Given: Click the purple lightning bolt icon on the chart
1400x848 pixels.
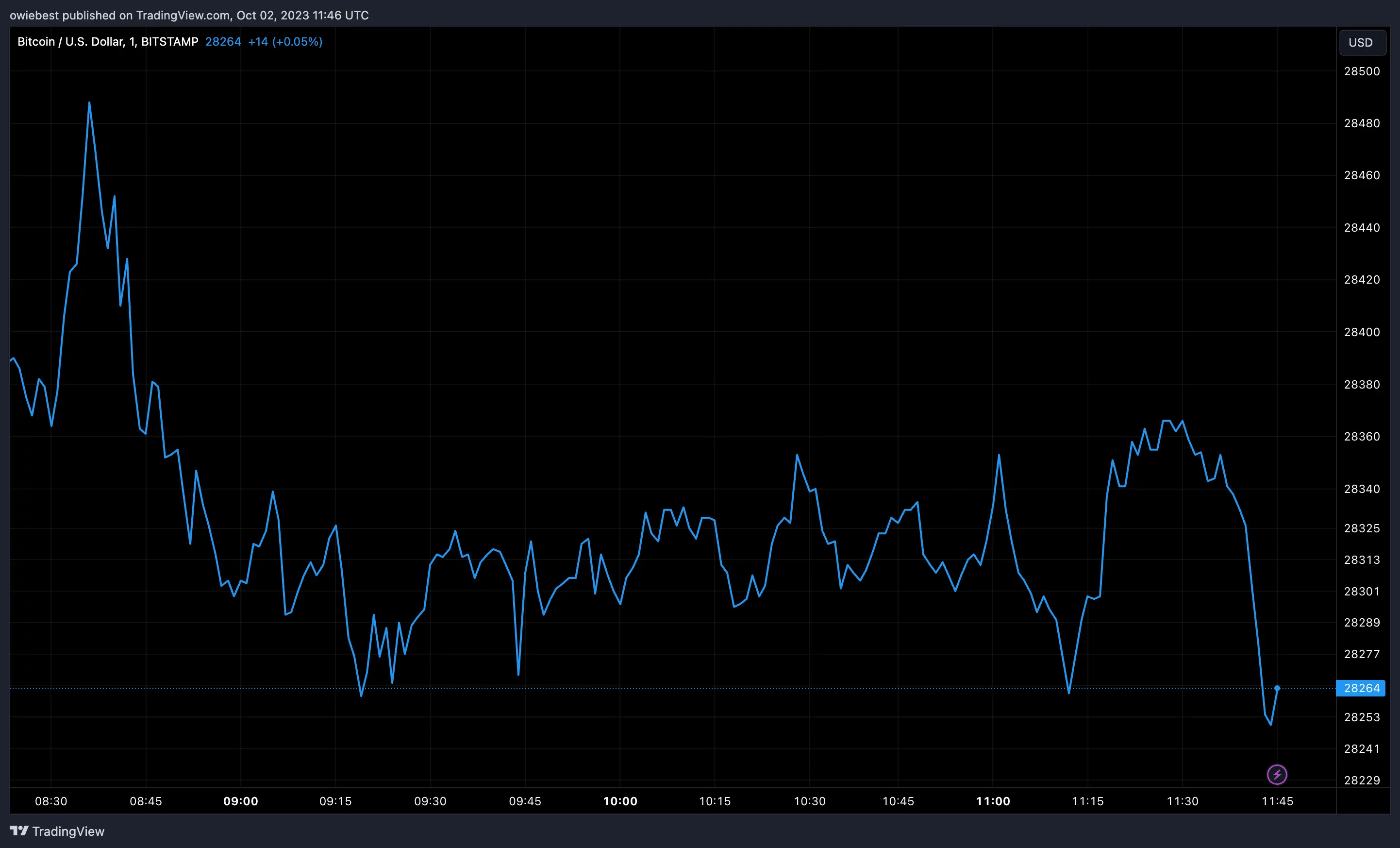Looking at the screenshot, I should tap(1277, 774).
